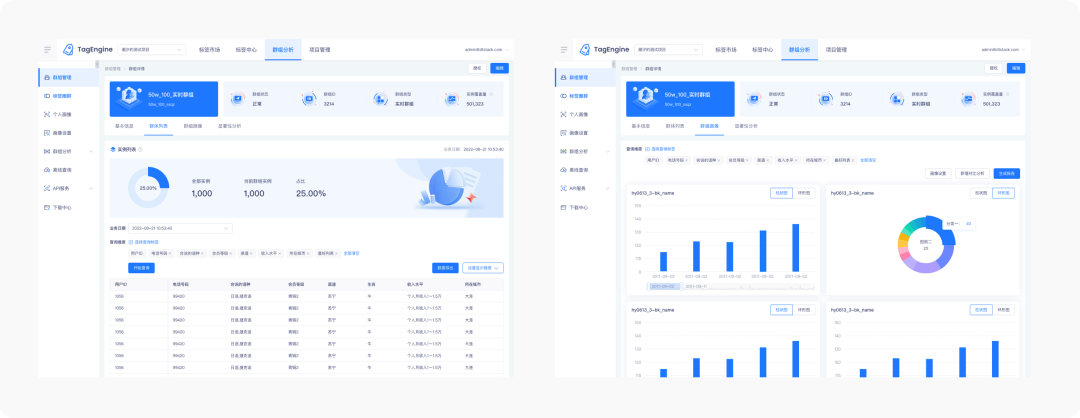Click the 离线查询 cloud icon in left screen
1080x418 pixels.
click(x=46, y=169)
